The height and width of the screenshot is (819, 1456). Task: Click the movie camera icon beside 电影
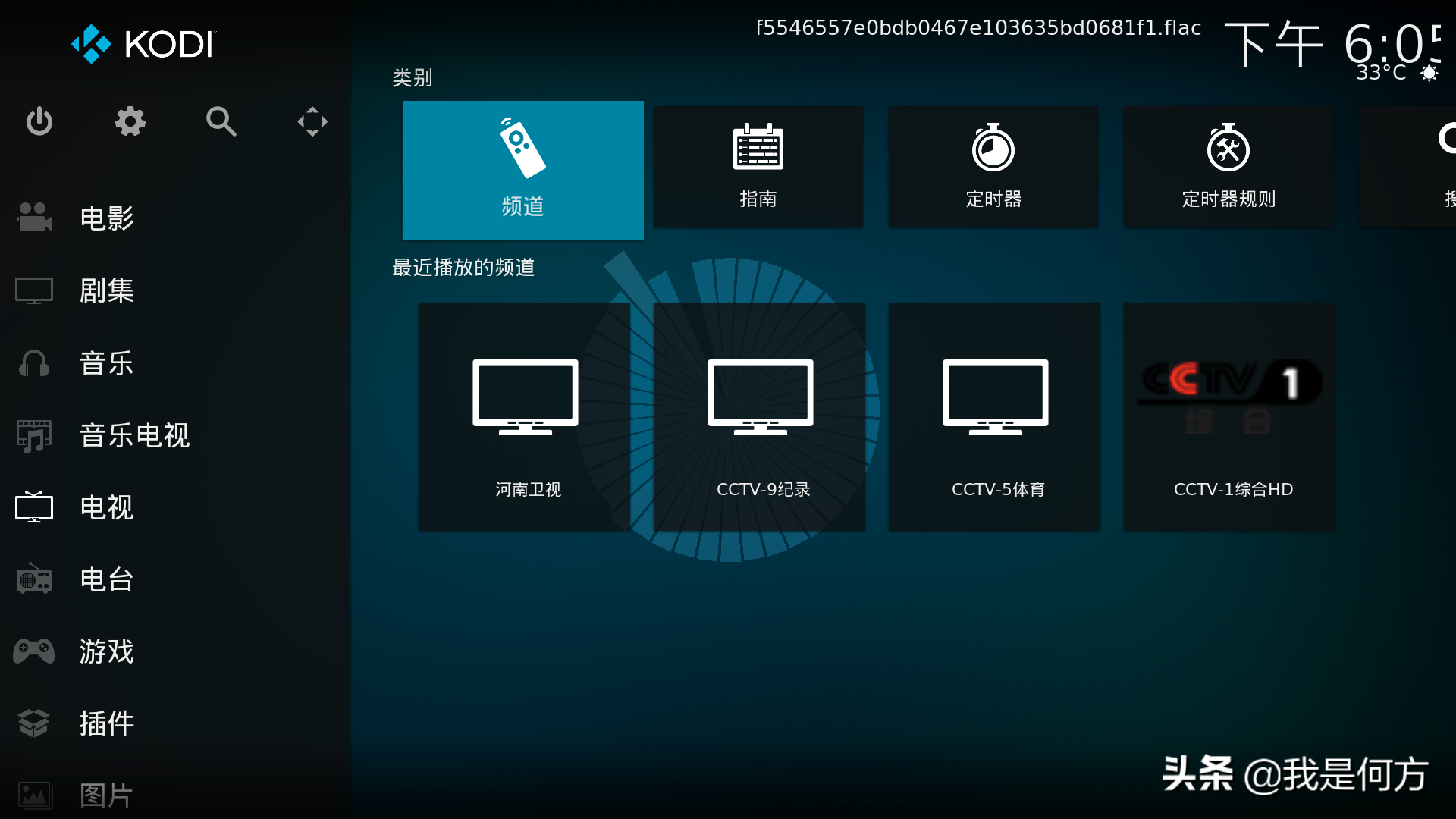(x=34, y=218)
